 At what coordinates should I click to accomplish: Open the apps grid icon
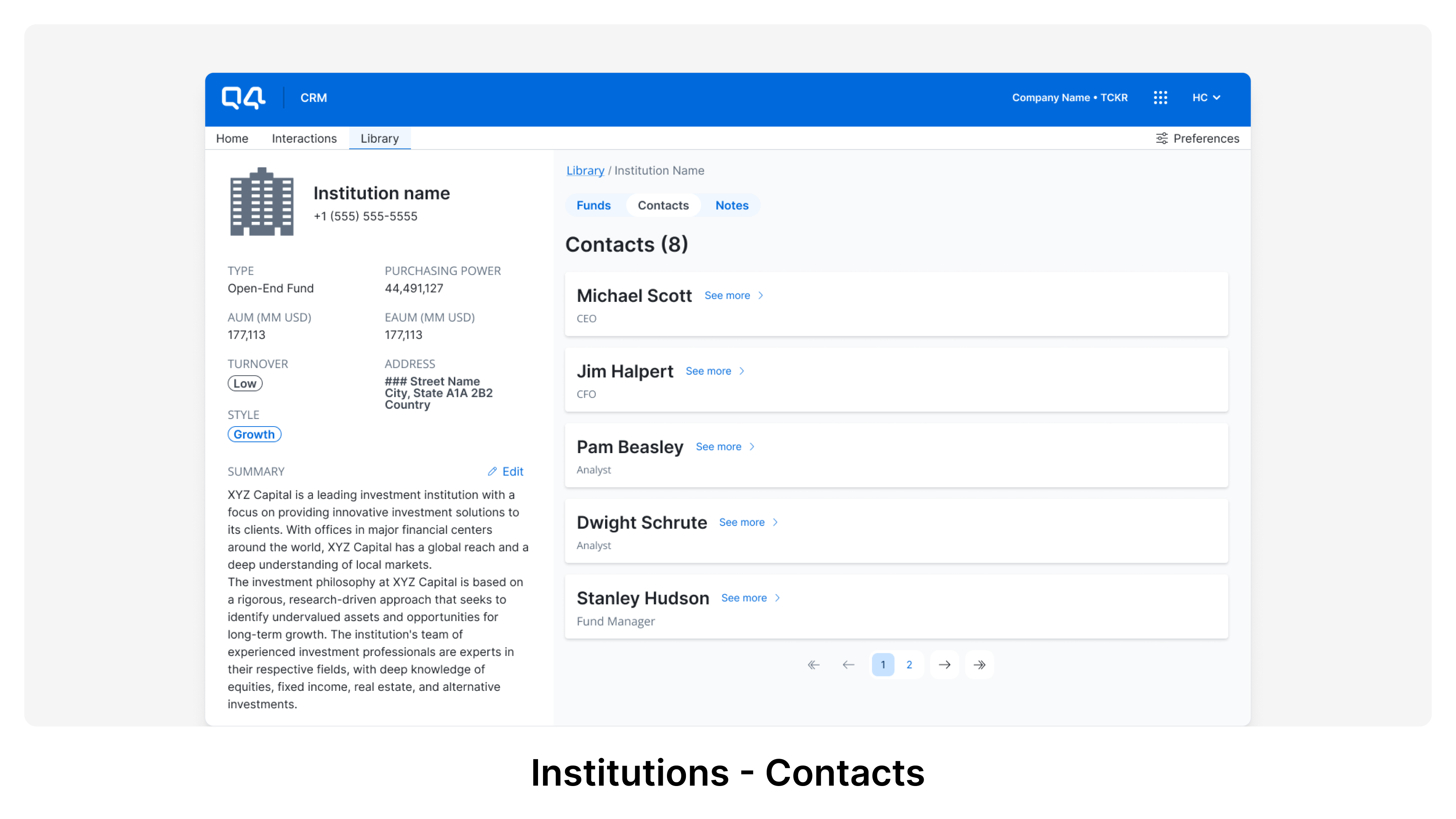pyautogui.click(x=1160, y=97)
